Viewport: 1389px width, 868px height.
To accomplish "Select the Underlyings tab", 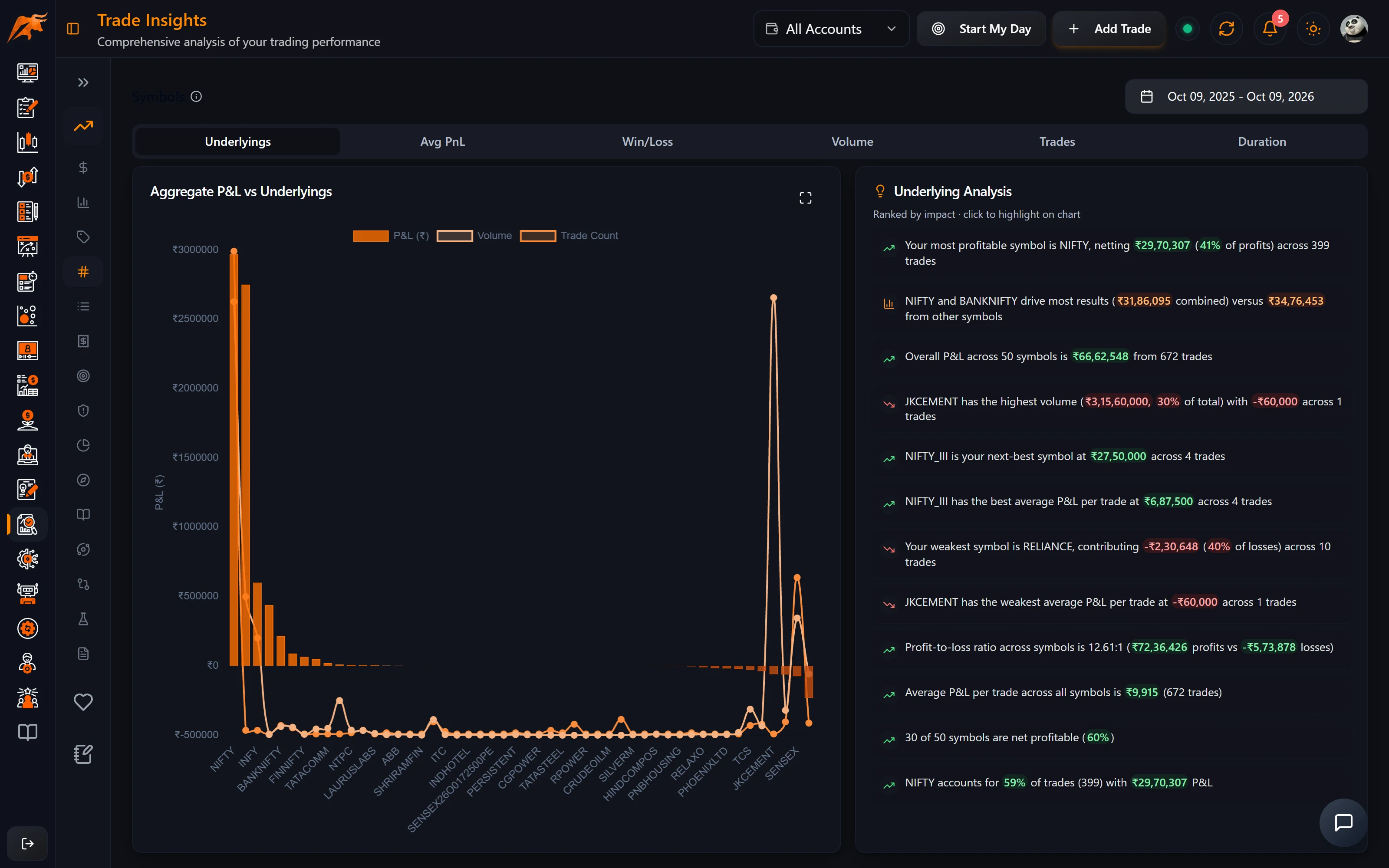I will click(237, 142).
